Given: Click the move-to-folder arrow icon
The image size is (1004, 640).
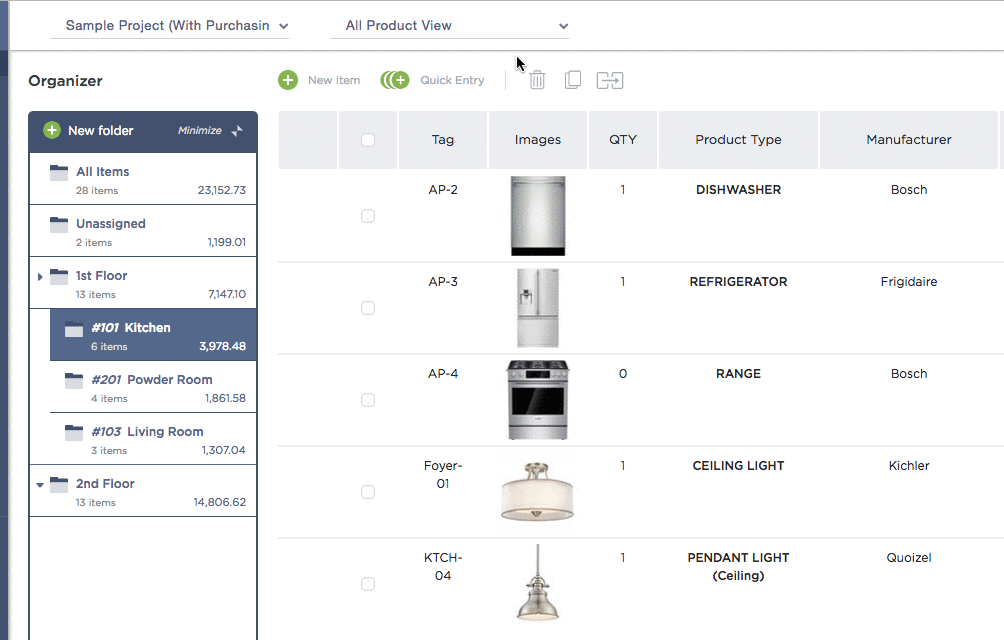Looking at the screenshot, I should [x=610, y=80].
